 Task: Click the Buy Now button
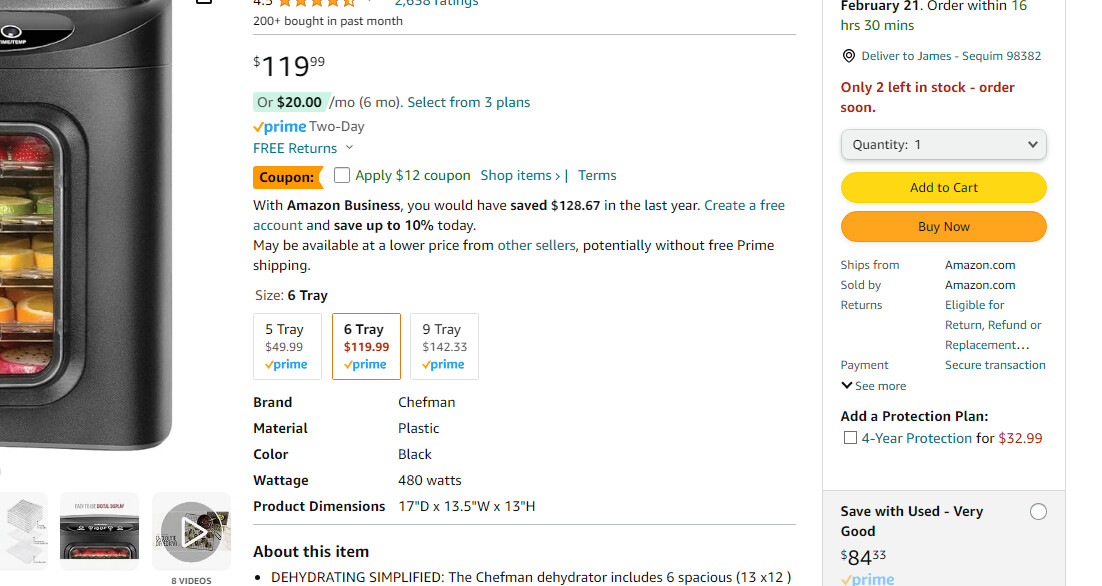(x=943, y=226)
